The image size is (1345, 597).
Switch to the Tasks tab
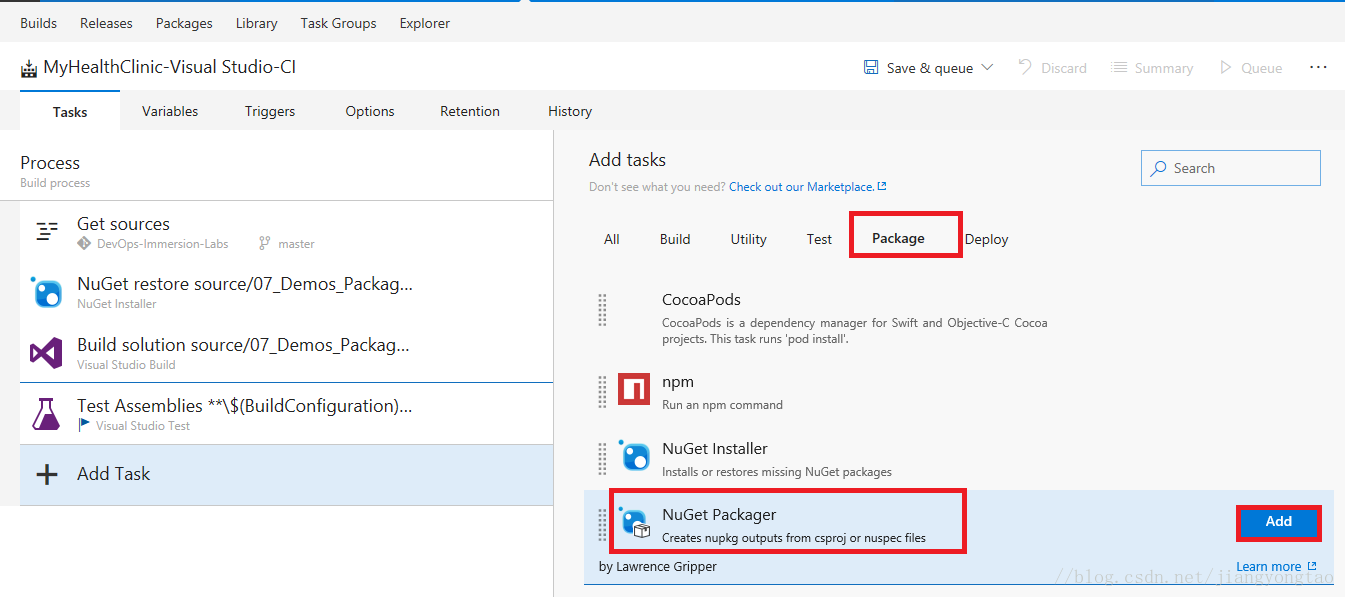pyautogui.click(x=70, y=111)
